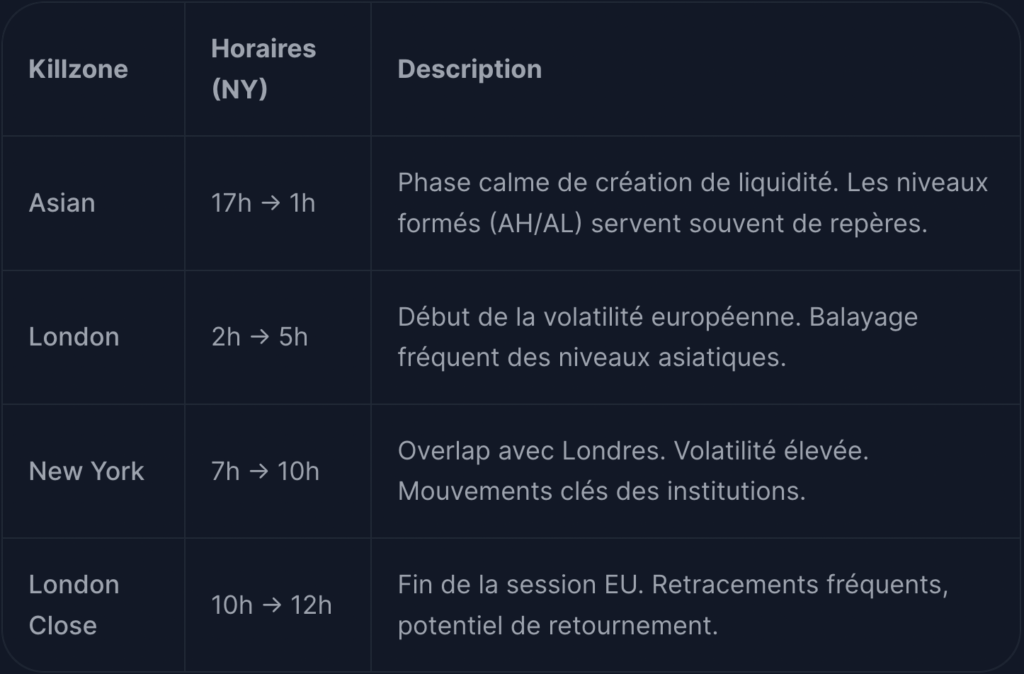Click the London Close killzone cell

(x=74, y=605)
